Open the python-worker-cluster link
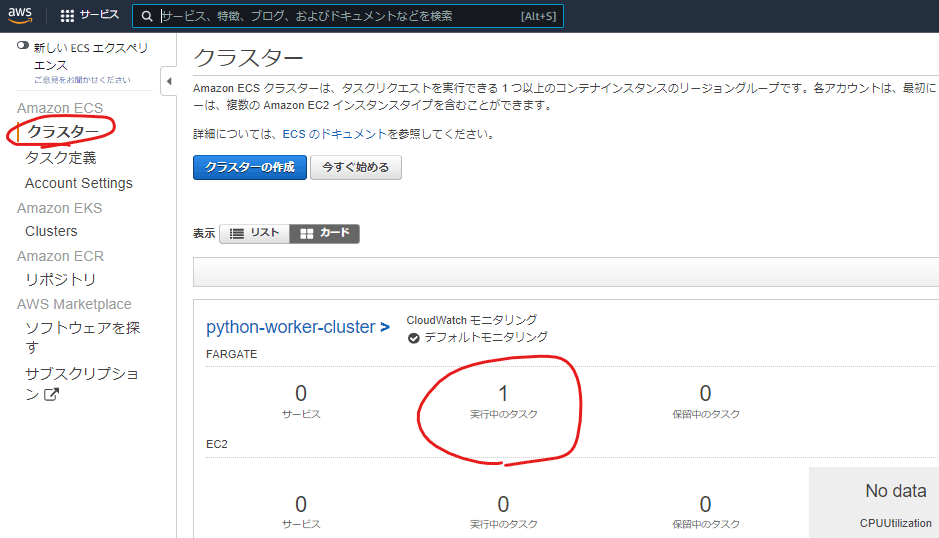This screenshot has width=939, height=538. (290, 327)
